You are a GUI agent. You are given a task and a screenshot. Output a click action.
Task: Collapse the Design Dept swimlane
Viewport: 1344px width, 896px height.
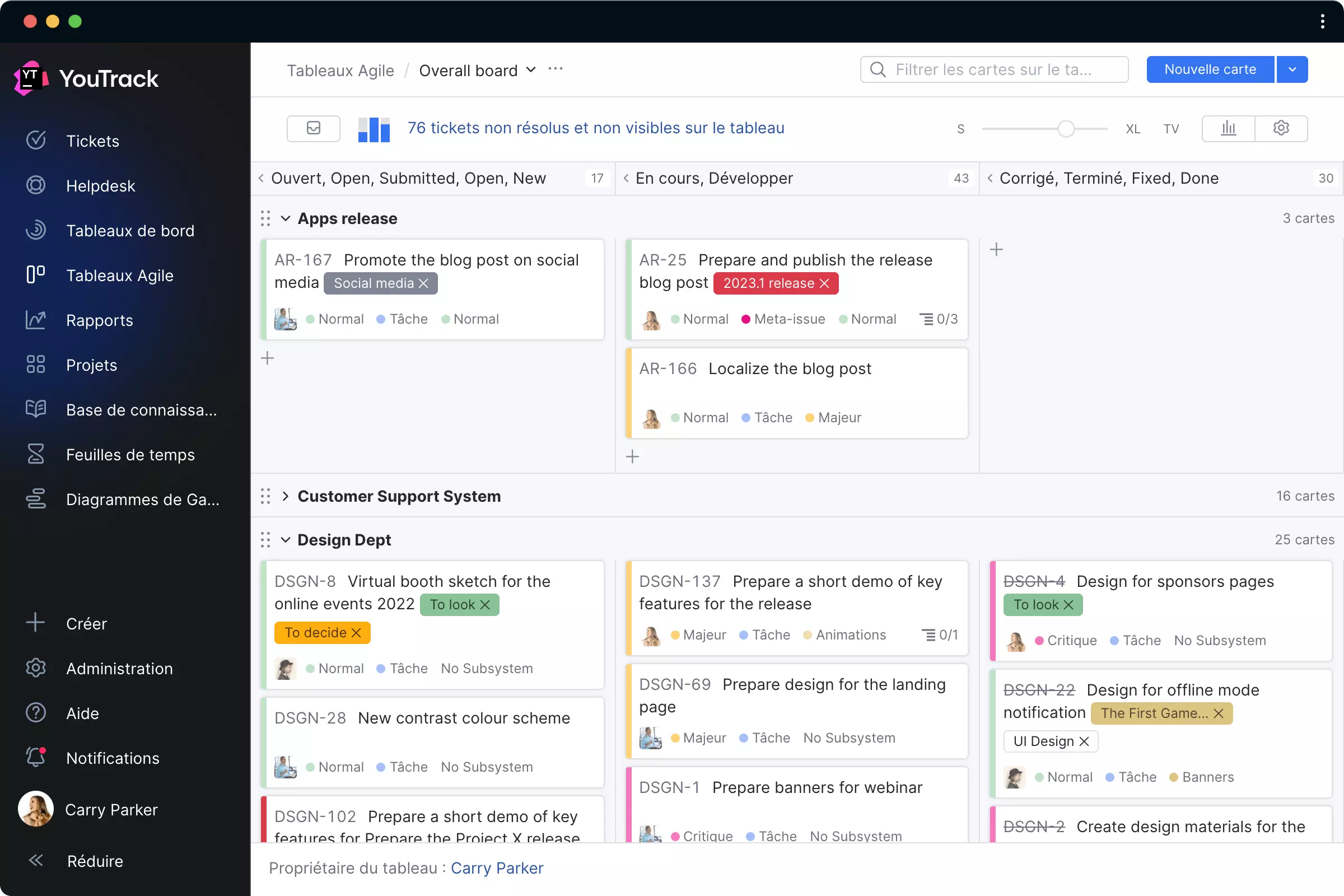pyautogui.click(x=285, y=540)
